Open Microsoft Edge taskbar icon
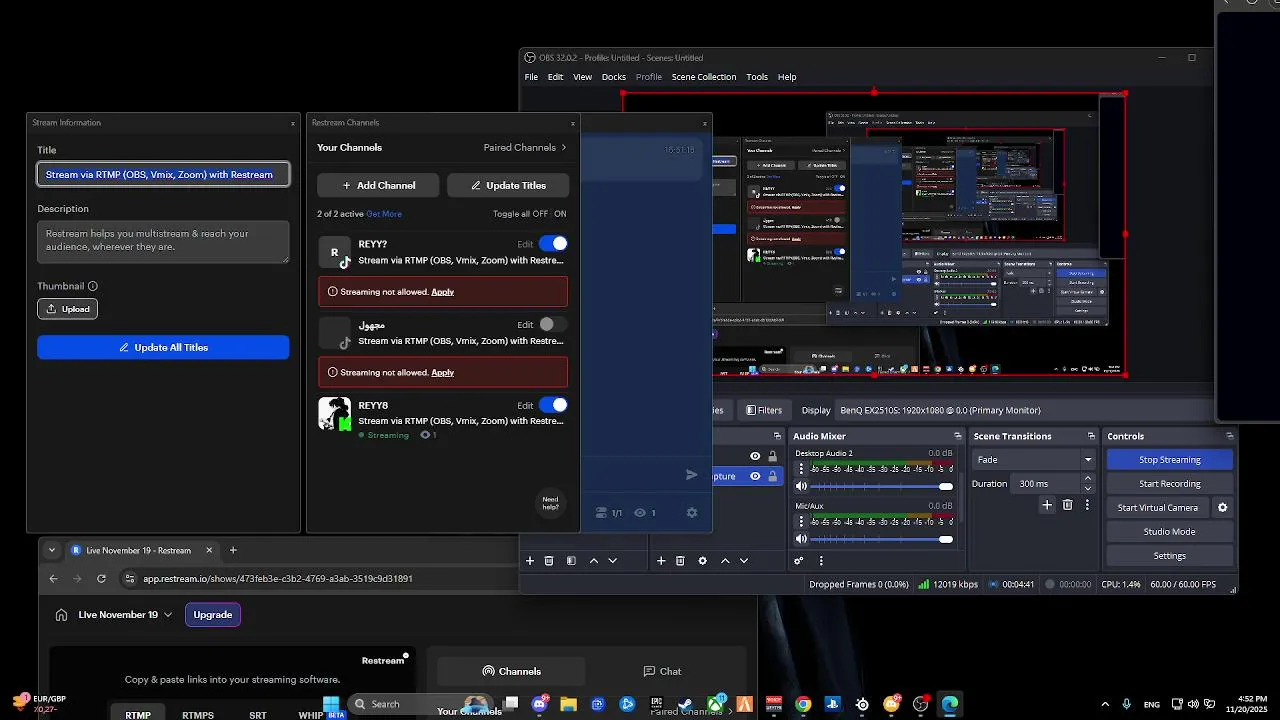This screenshot has width=1280, height=720. [949, 704]
